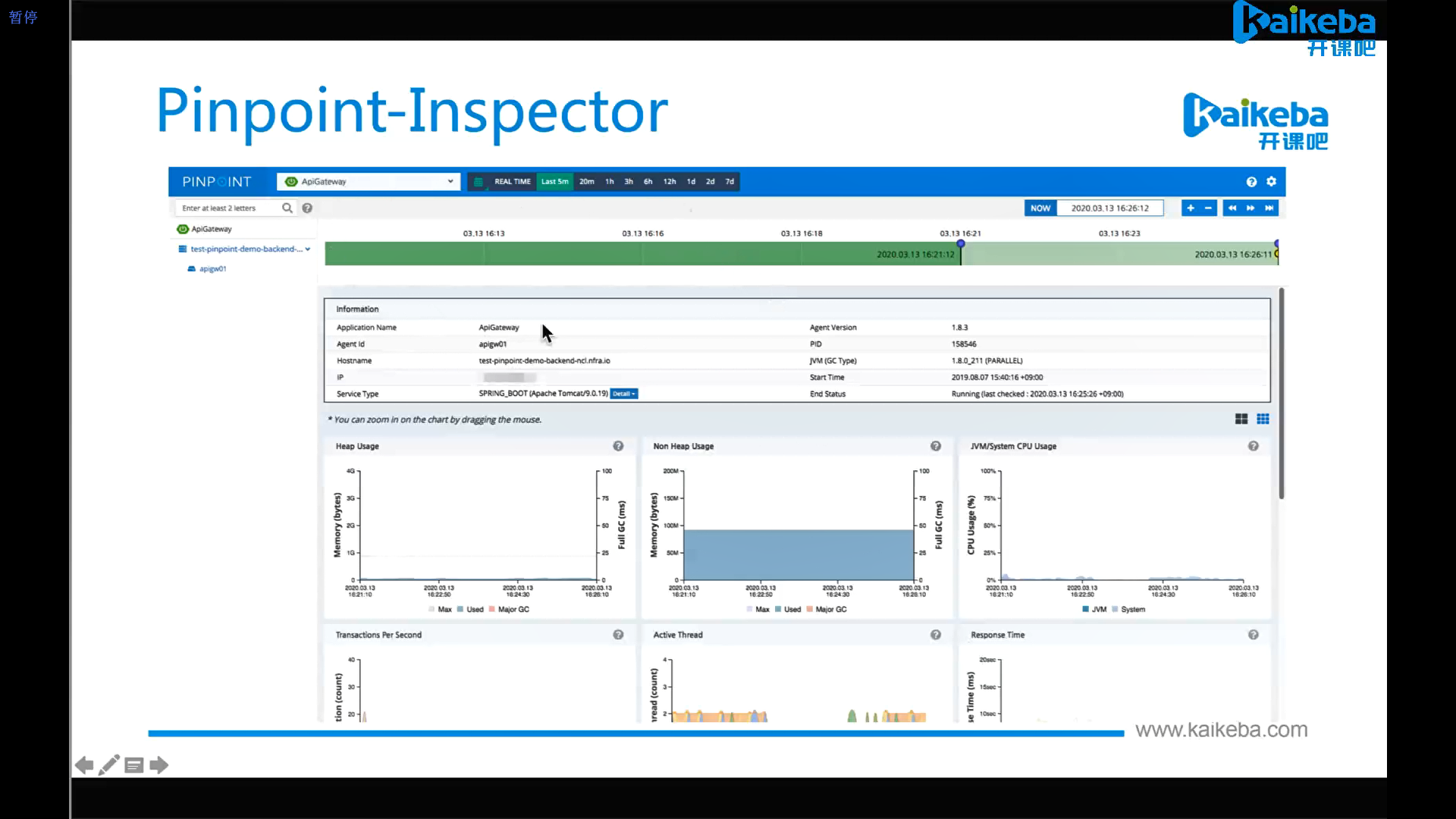1456x819 pixels.
Task: Collapse test-pinpoint-demo-backend host tree node
Action: pos(307,249)
